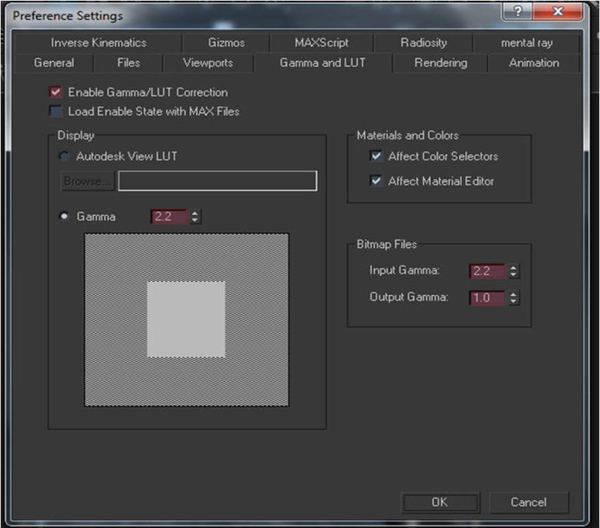Click the gamma calibration preview square
Viewport: 600px width, 528px height.
click(187, 320)
